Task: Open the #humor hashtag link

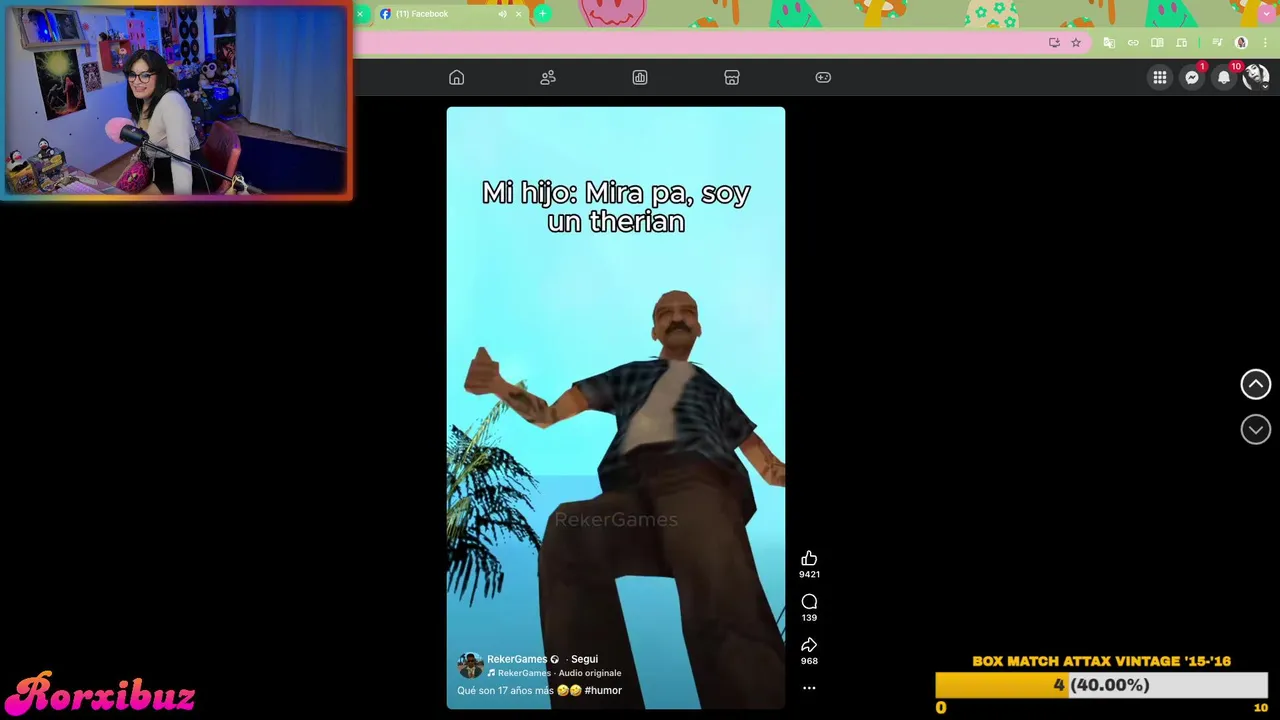Action: click(603, 690)
